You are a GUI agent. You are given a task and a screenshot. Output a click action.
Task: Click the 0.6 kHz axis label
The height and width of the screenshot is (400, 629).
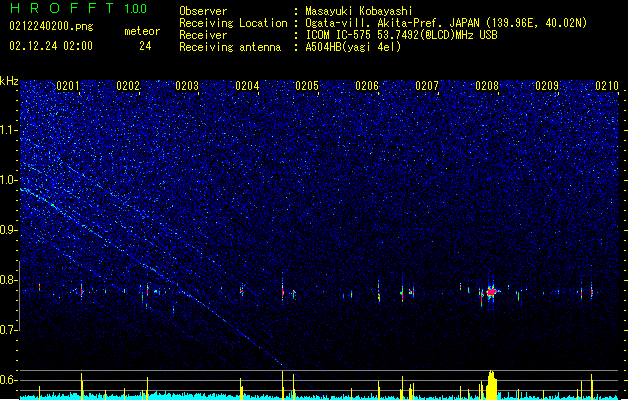[x=9, y=380]
